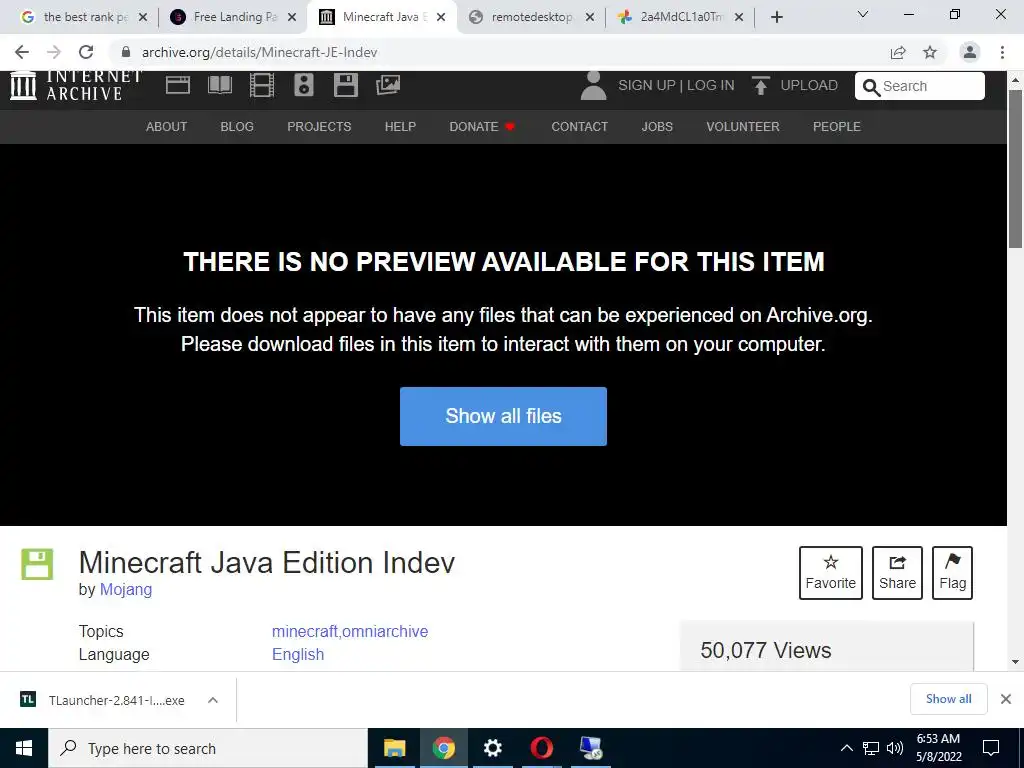The height and width of the screenshot is (768, 1024).
Task: Reload the page with the refresh icon
Action: tap(86, 52)
